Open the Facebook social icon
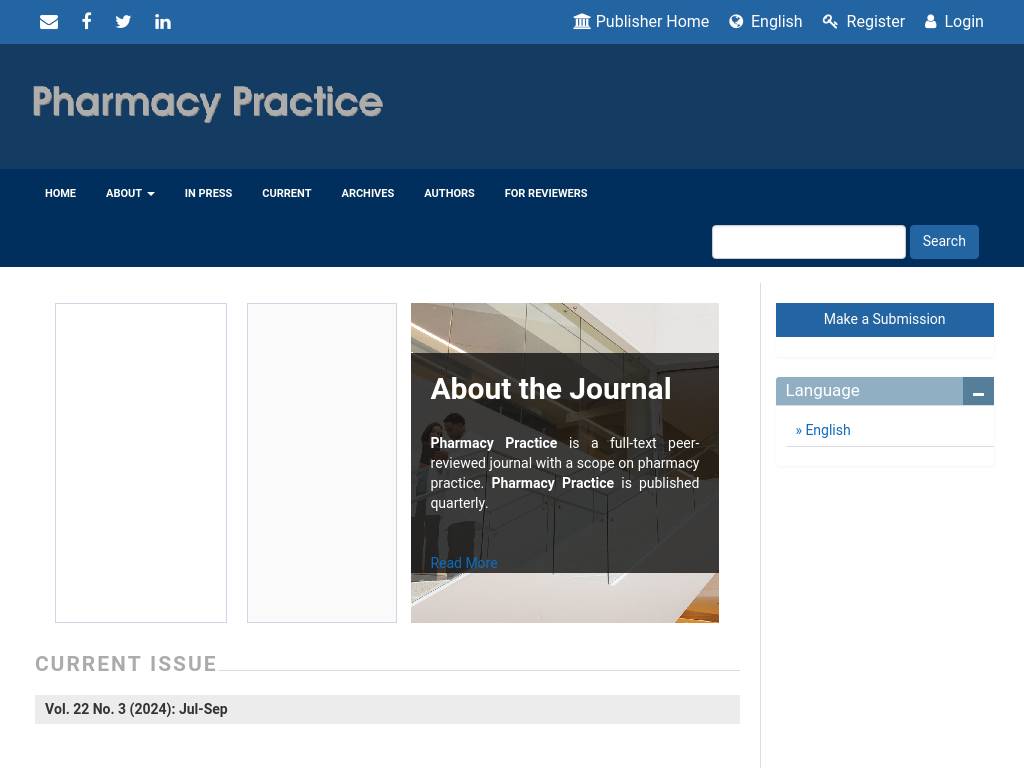1024x768 pixels. (x=87, y=22)
